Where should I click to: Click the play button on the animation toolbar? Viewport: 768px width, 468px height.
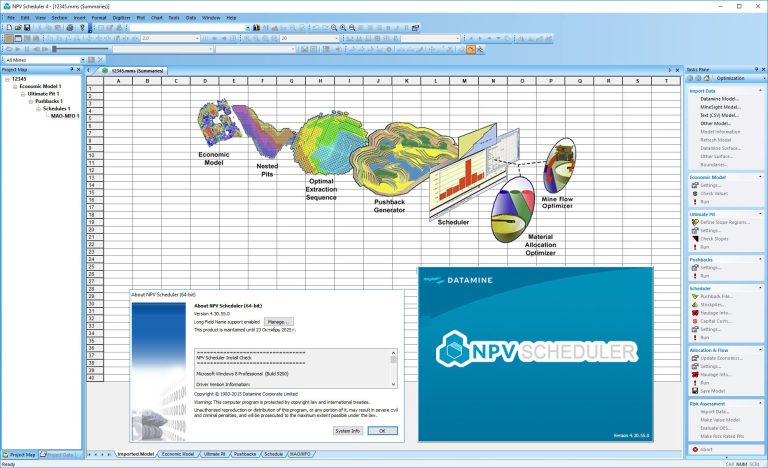(x=18, y=49)
